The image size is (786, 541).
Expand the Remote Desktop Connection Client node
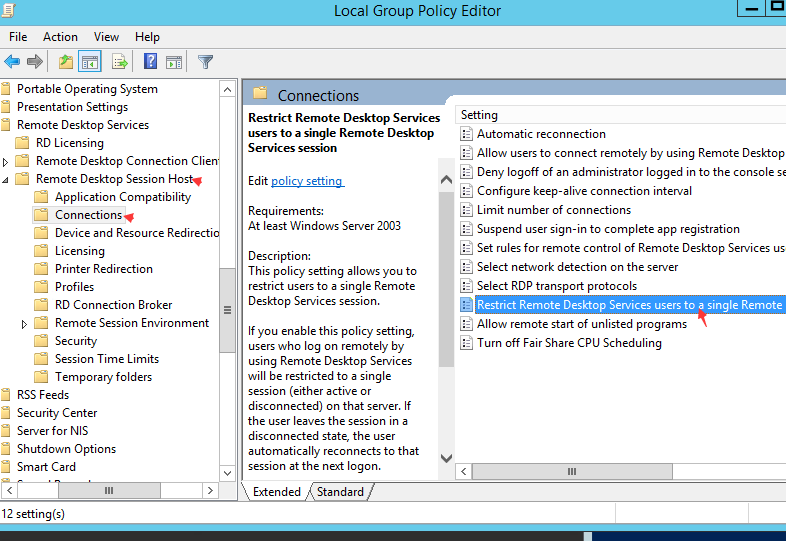7,161
